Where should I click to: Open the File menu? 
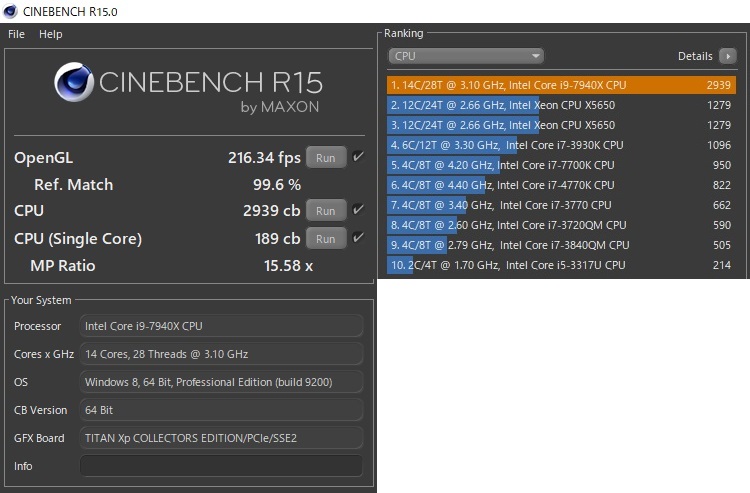point(16,34)
